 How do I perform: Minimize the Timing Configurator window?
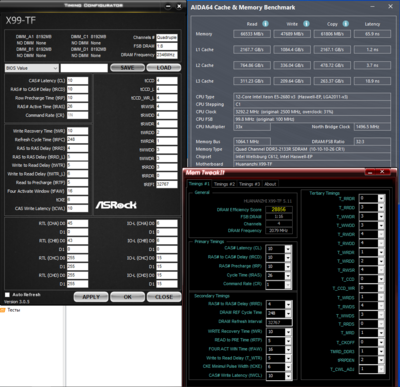(x=168, y=6)
